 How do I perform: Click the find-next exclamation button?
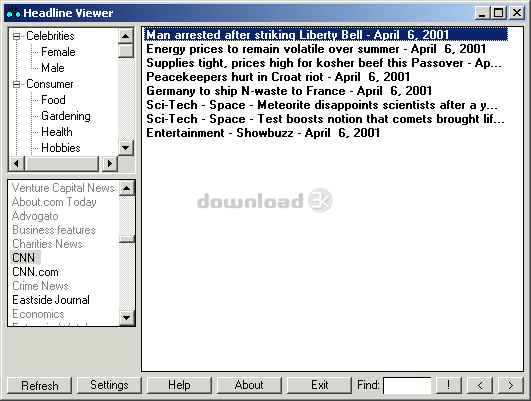(448, 385)
